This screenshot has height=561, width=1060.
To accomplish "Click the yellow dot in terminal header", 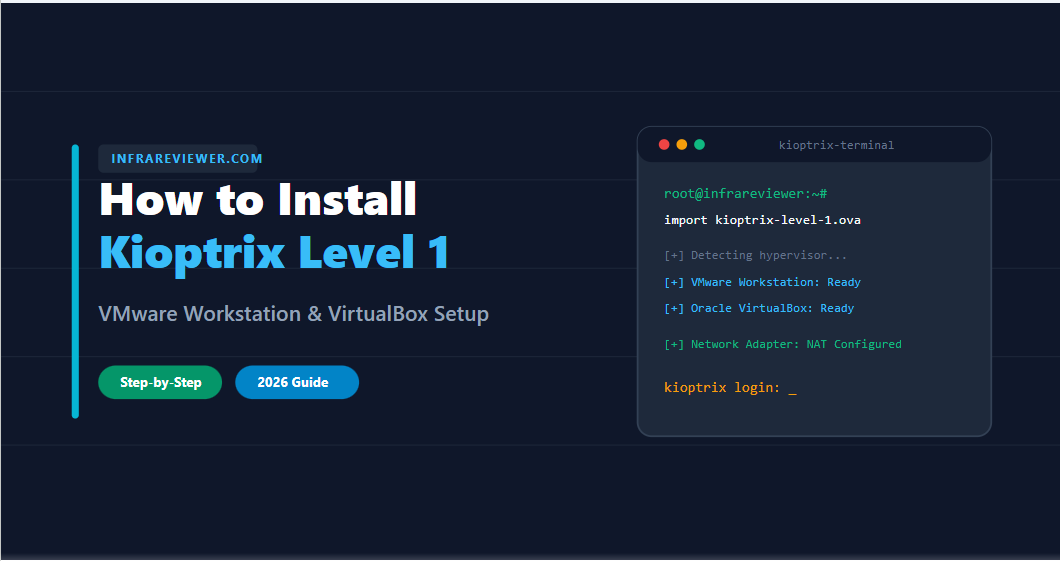I will coord(681,145).
